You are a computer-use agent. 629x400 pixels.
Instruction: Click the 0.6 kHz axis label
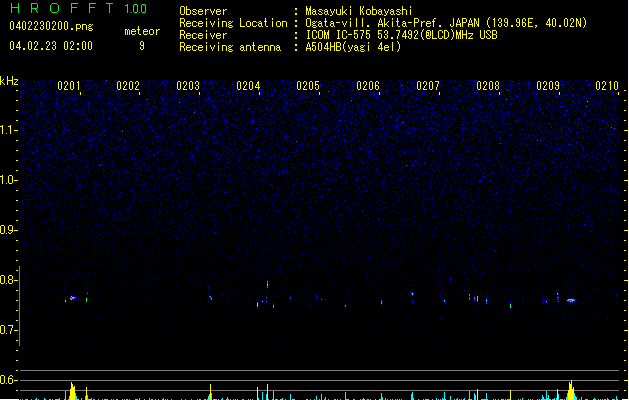8,380
